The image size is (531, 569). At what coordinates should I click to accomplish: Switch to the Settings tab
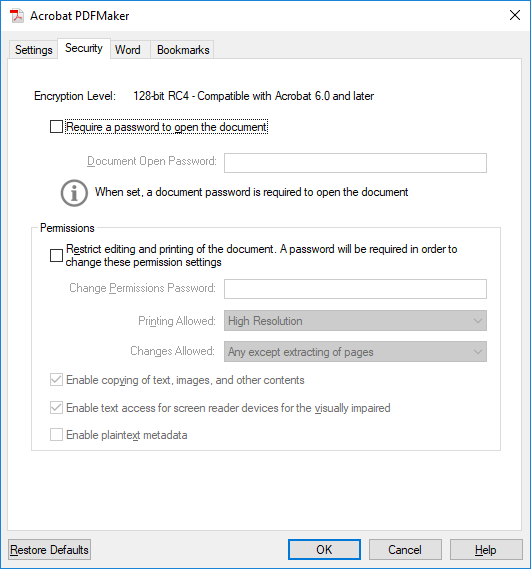pos(33,50)
